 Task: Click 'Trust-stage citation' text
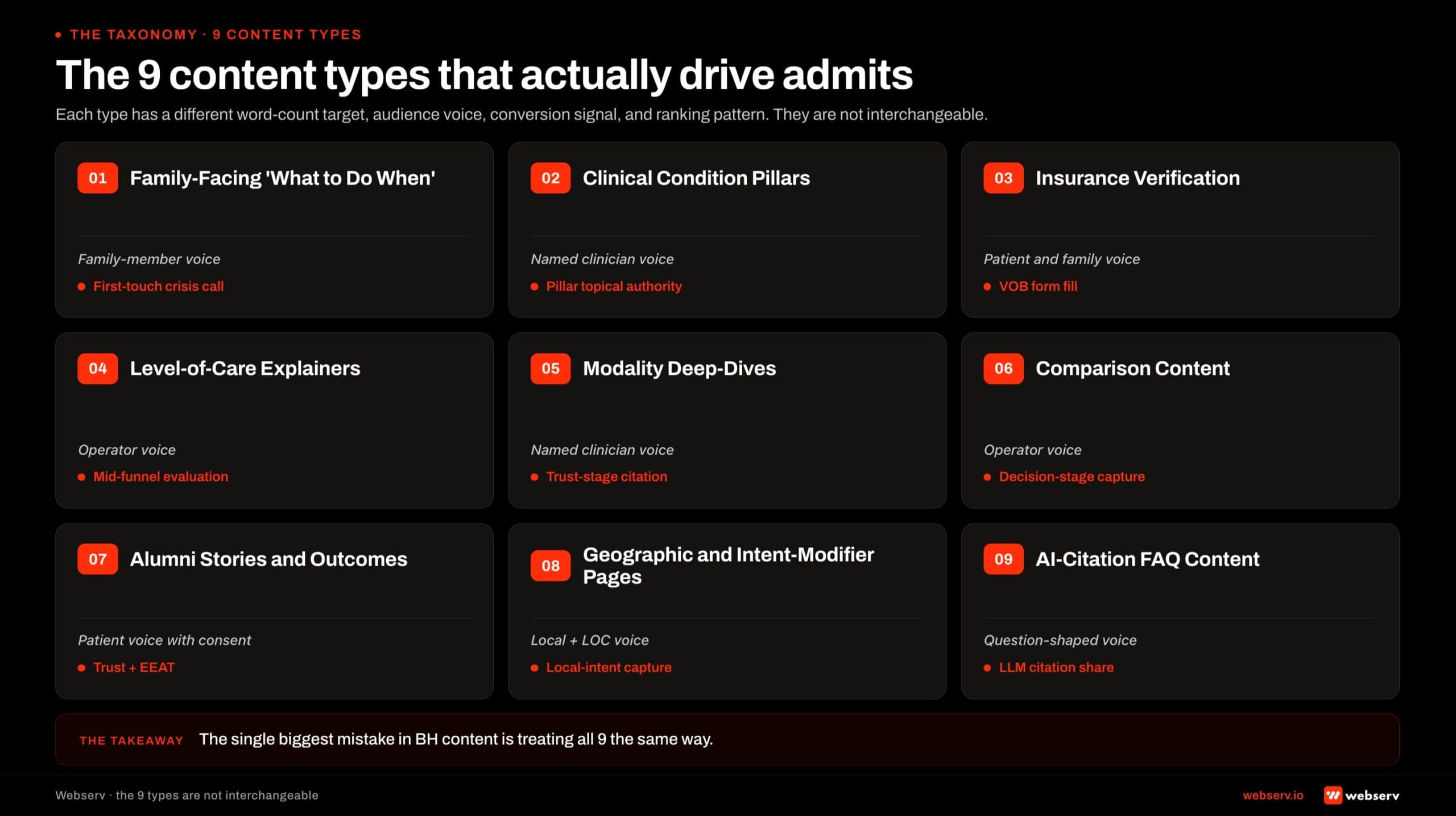point(606,477)
